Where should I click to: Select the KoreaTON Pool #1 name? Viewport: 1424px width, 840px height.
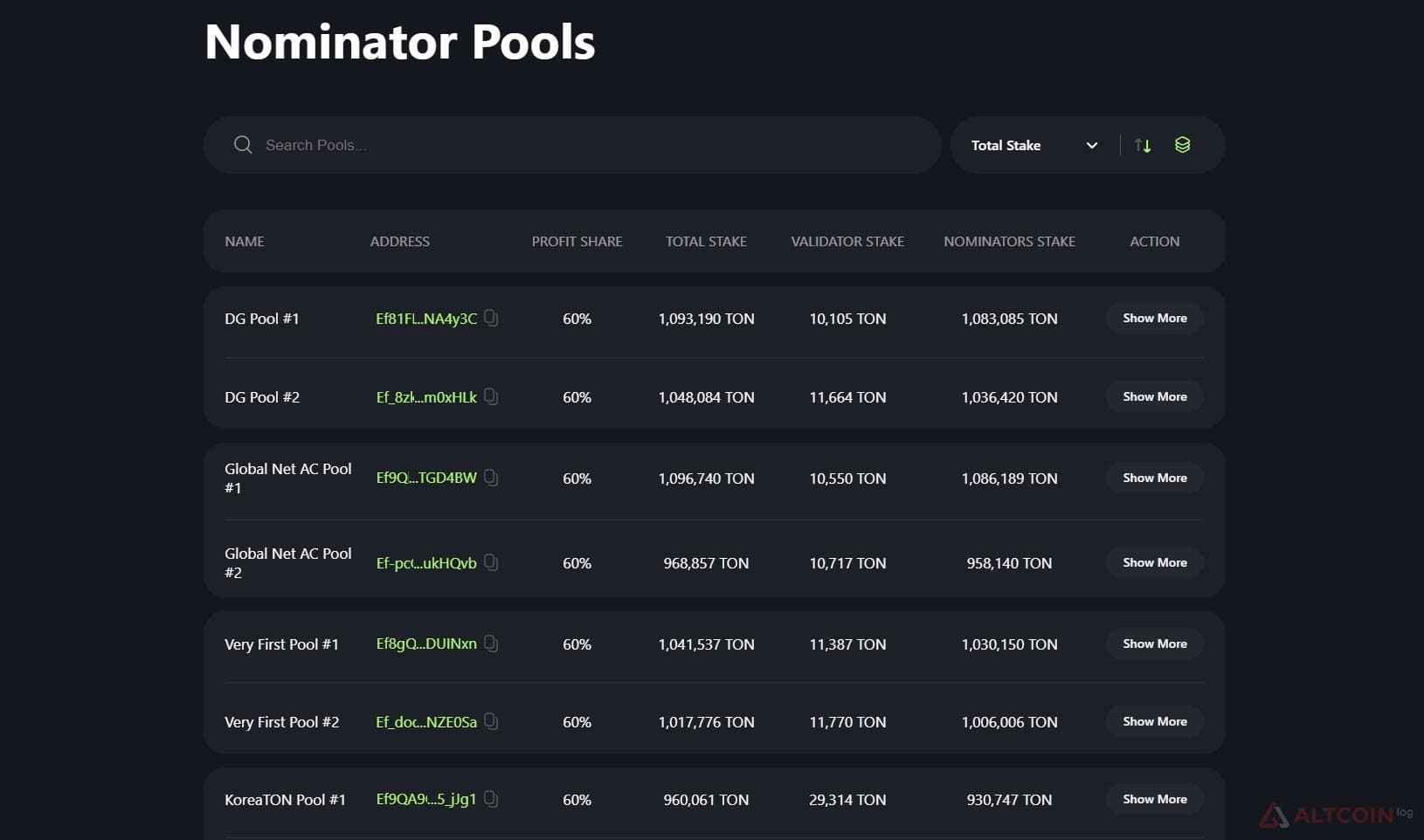click(x=285, y=800)
